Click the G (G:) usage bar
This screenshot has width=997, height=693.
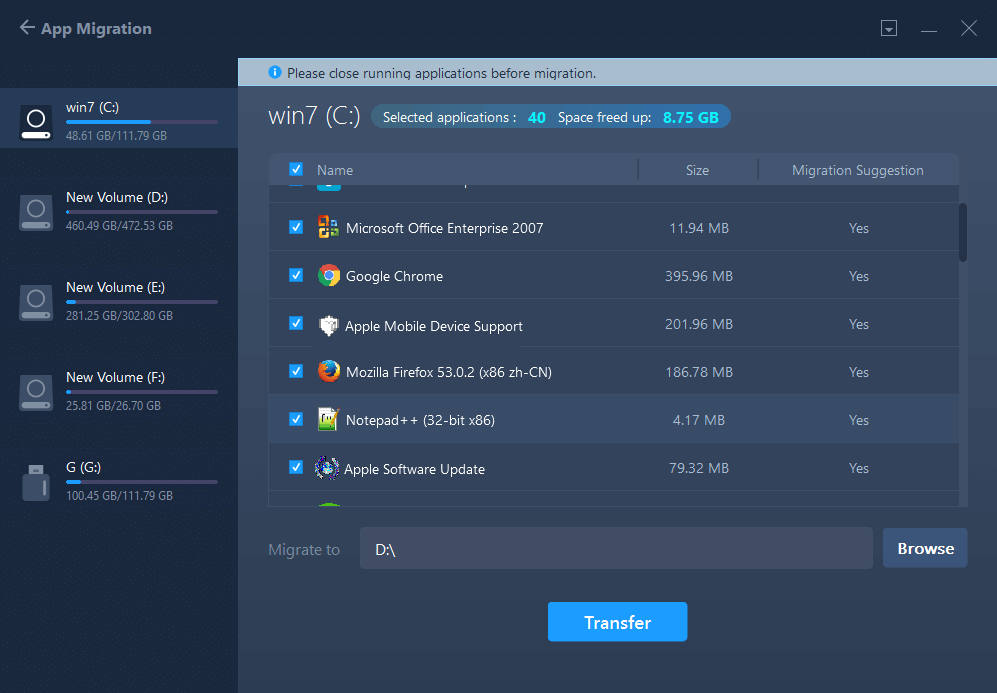coord(142,482)
